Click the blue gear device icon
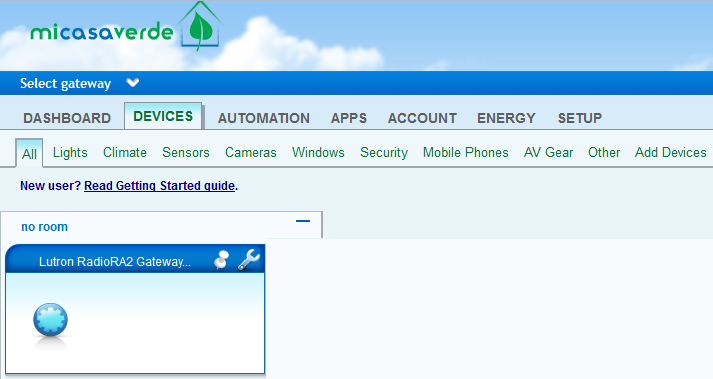 click(x=50, y=320)
